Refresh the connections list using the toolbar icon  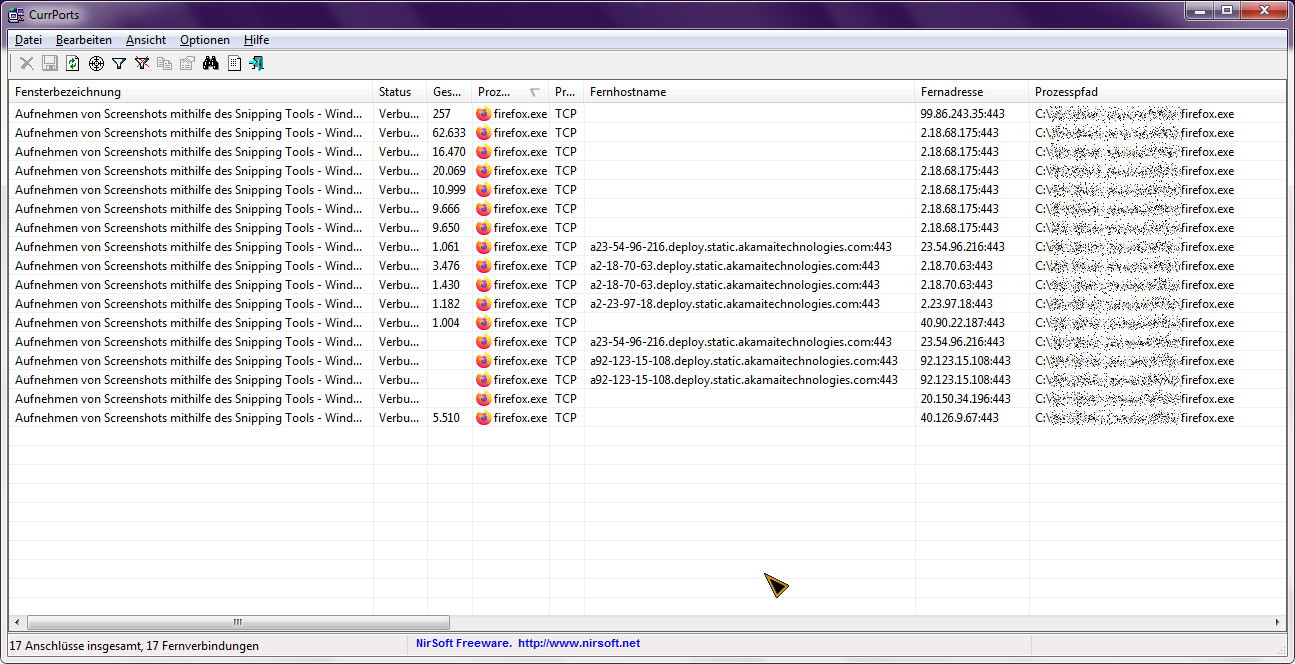(x=73, y=64)
